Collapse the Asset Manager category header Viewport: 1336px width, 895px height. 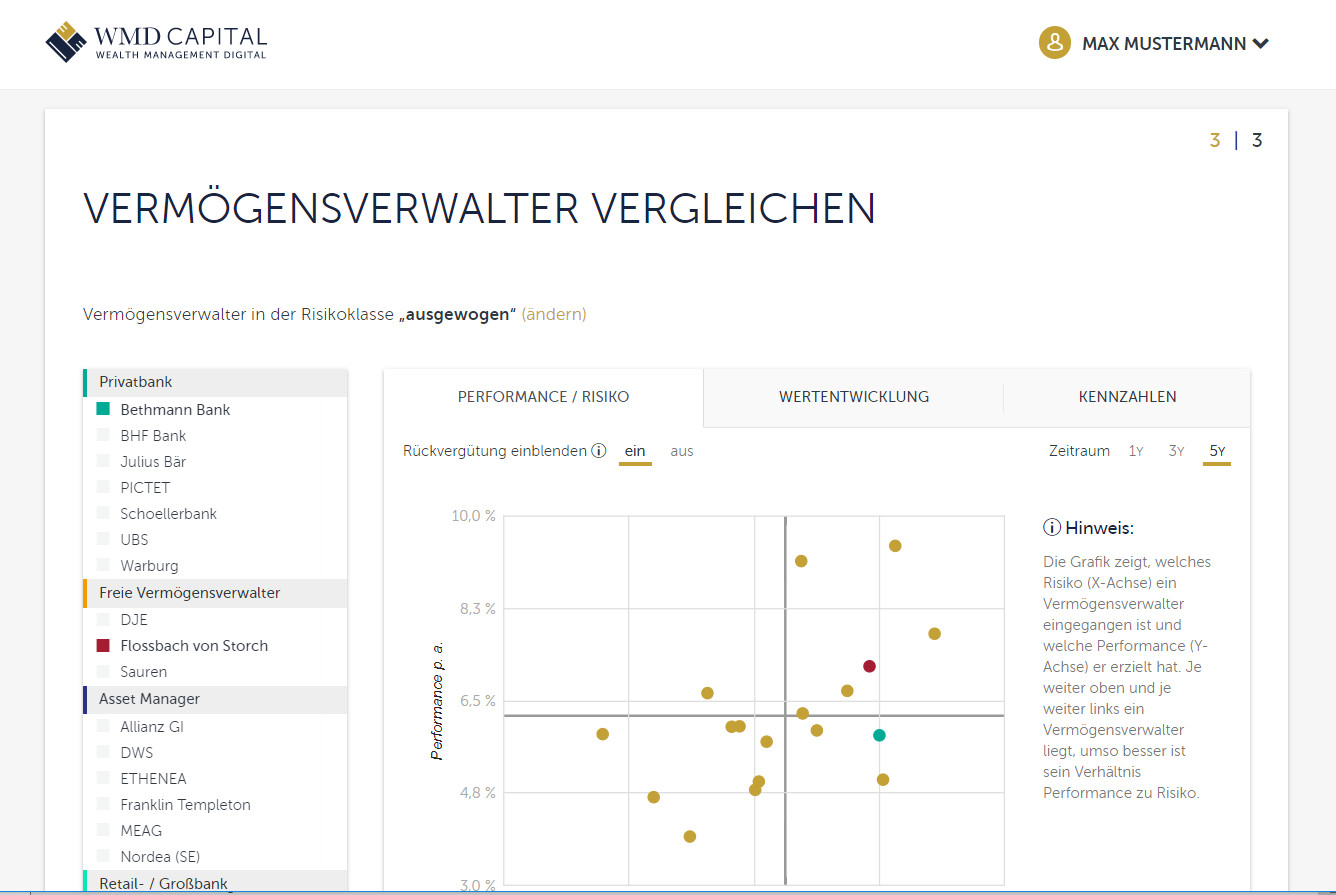click(215, 699)
